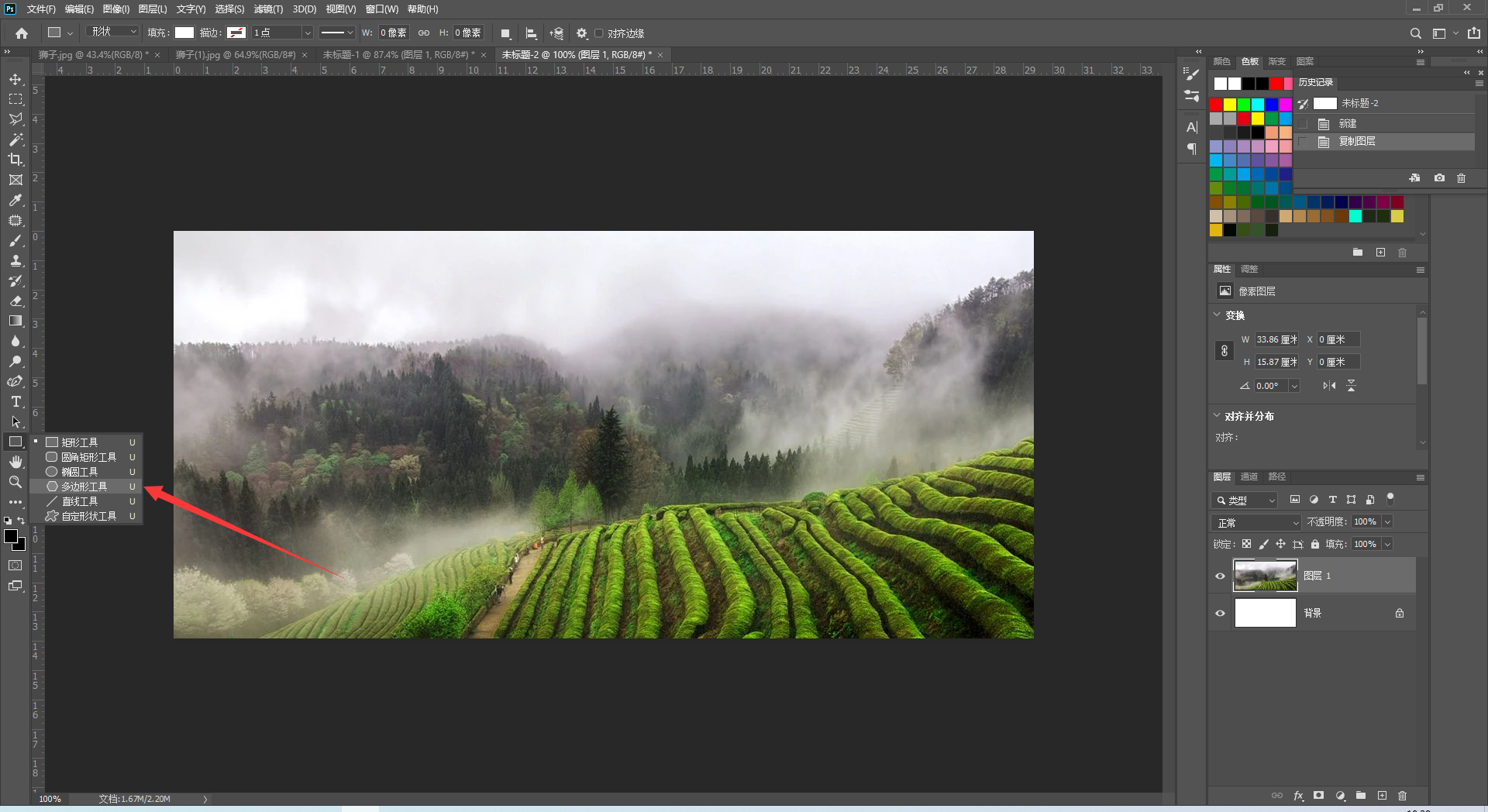The width and height of the screenshot is (1488, 812).
Task: Collapse the 对齐并分布 section
Action: tap(1217, 416)
